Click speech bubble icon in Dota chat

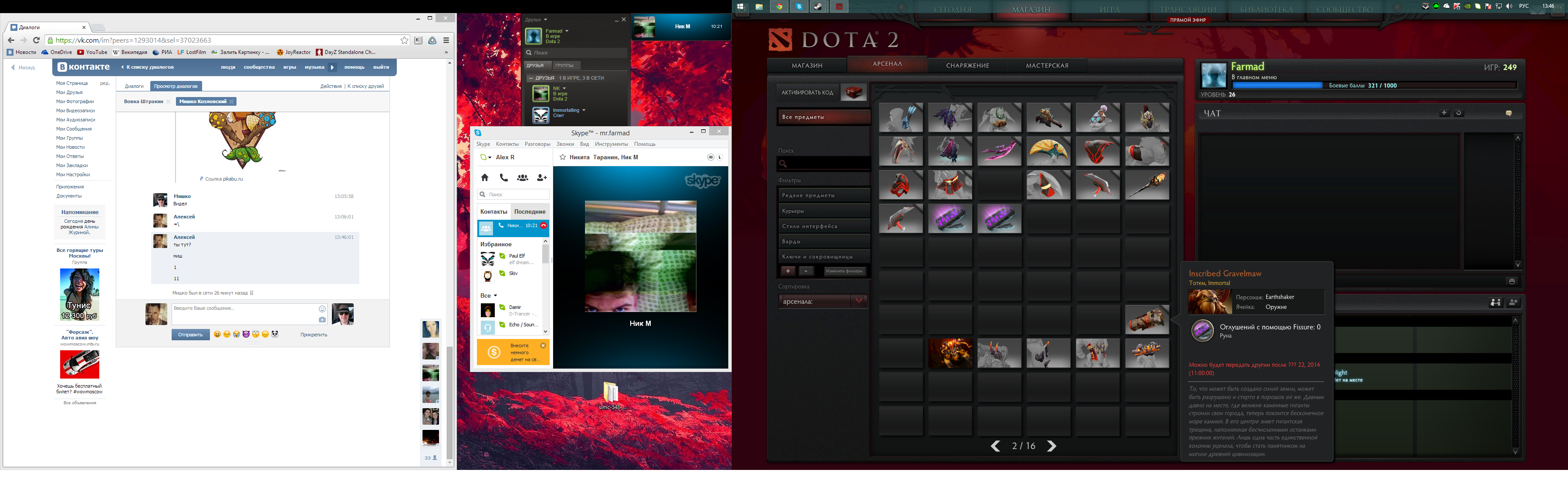[1508, 113]
